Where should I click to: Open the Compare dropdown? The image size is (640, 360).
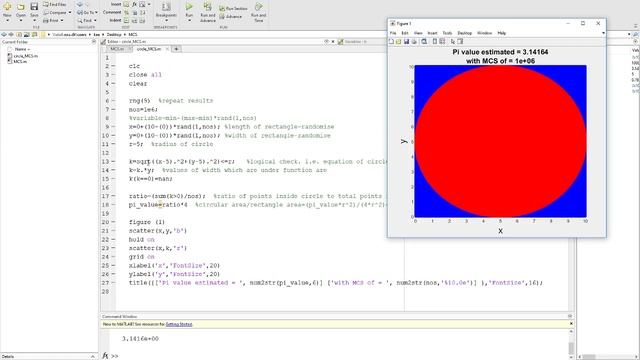tap(58, 13)
